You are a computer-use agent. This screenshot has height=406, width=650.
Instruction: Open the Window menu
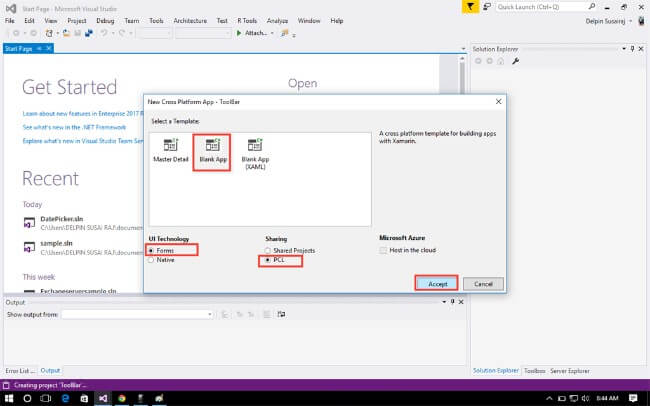[x=309, y=21]
